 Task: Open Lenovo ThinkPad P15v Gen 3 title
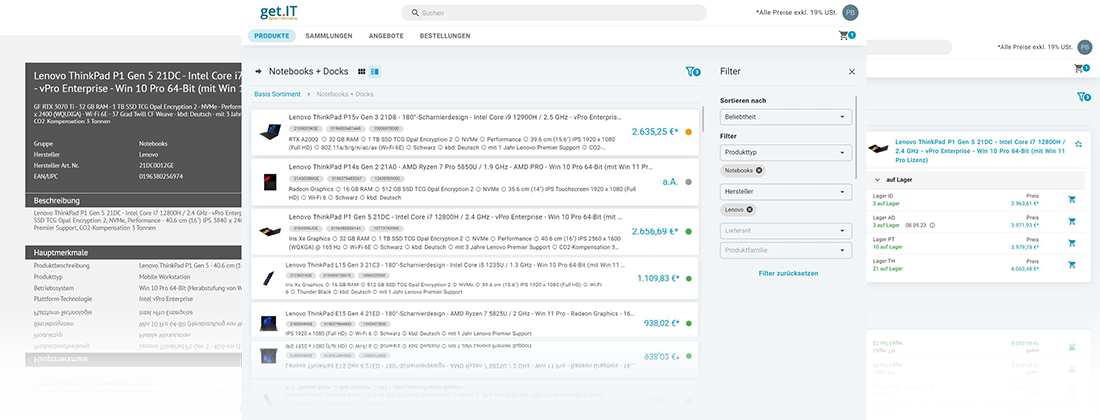tap(455, 117)
